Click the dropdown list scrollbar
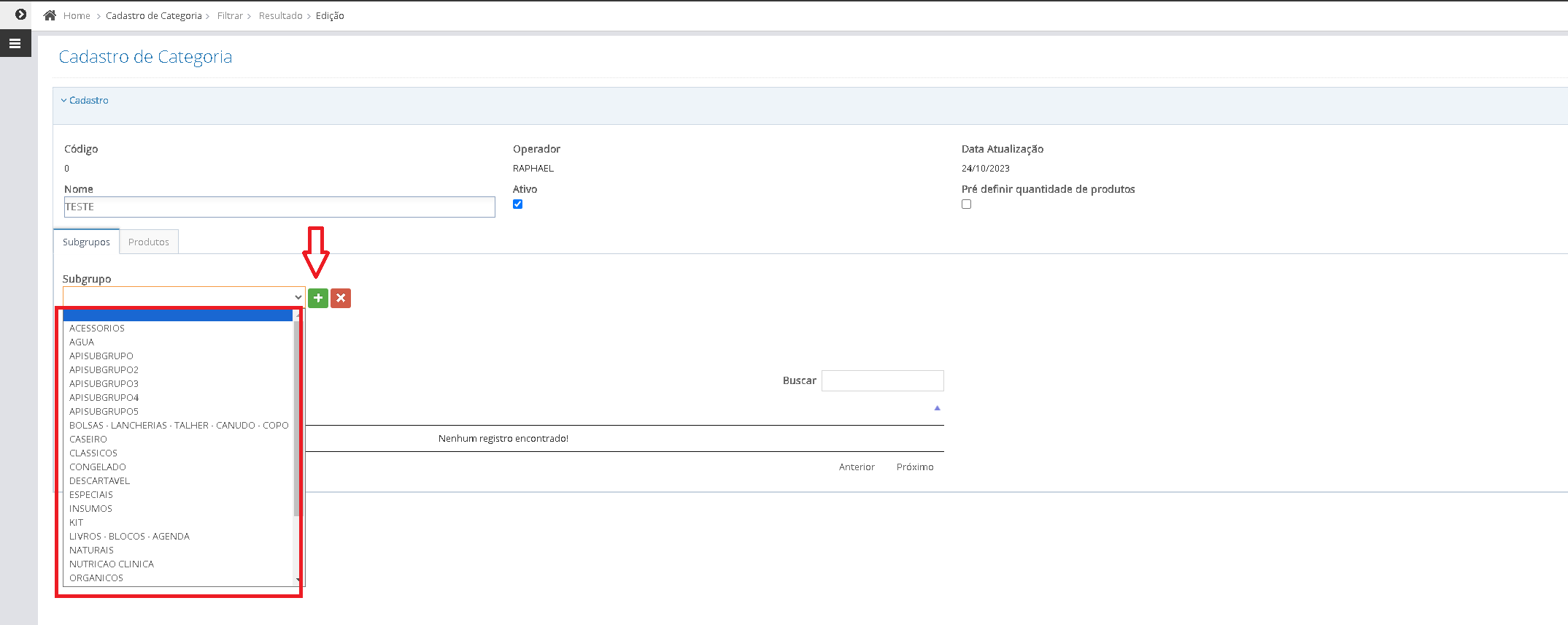 click(x=297, y=416)
